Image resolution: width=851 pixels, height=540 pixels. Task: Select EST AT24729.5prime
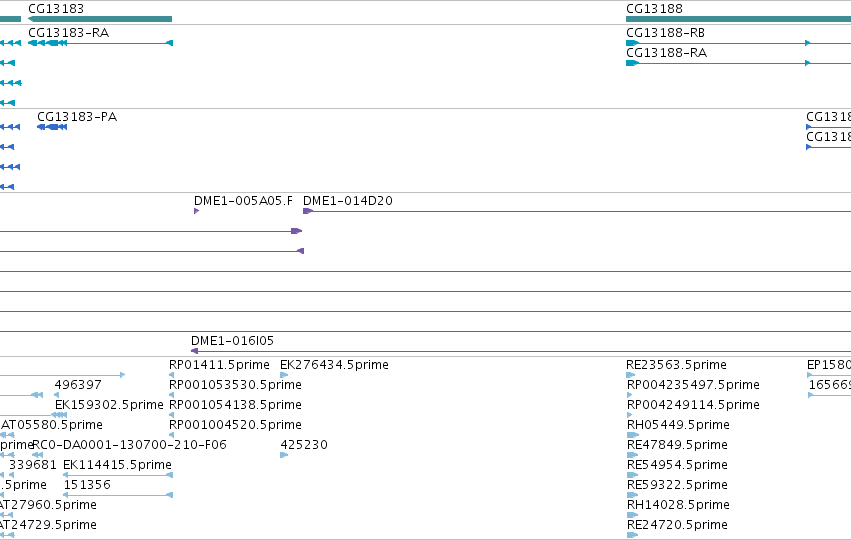coord(48,525)
